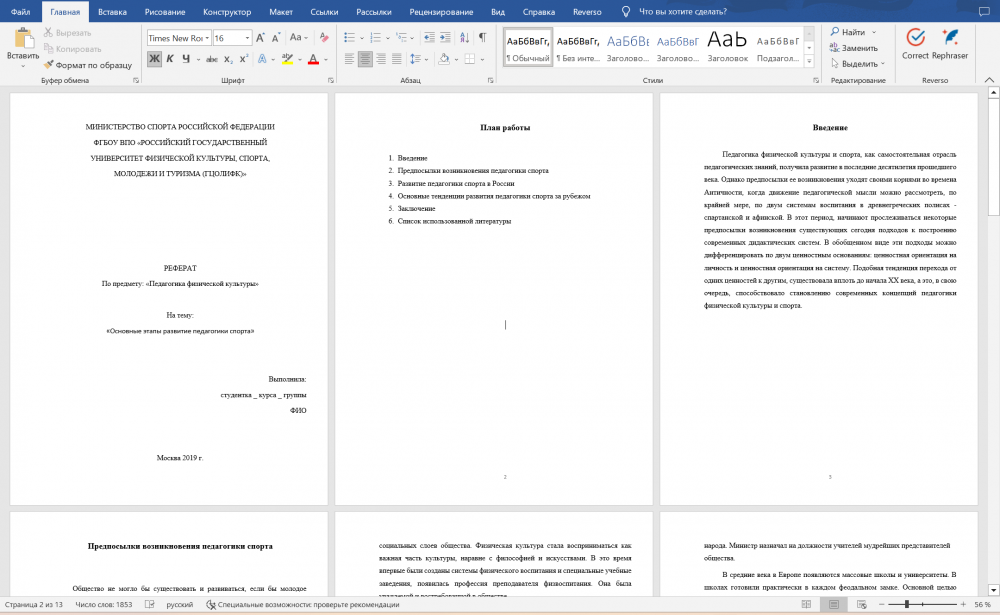Open the Paste options arrow under Вставить
The height and width of the screenshot is (615, 1000).
click(23, 66)
